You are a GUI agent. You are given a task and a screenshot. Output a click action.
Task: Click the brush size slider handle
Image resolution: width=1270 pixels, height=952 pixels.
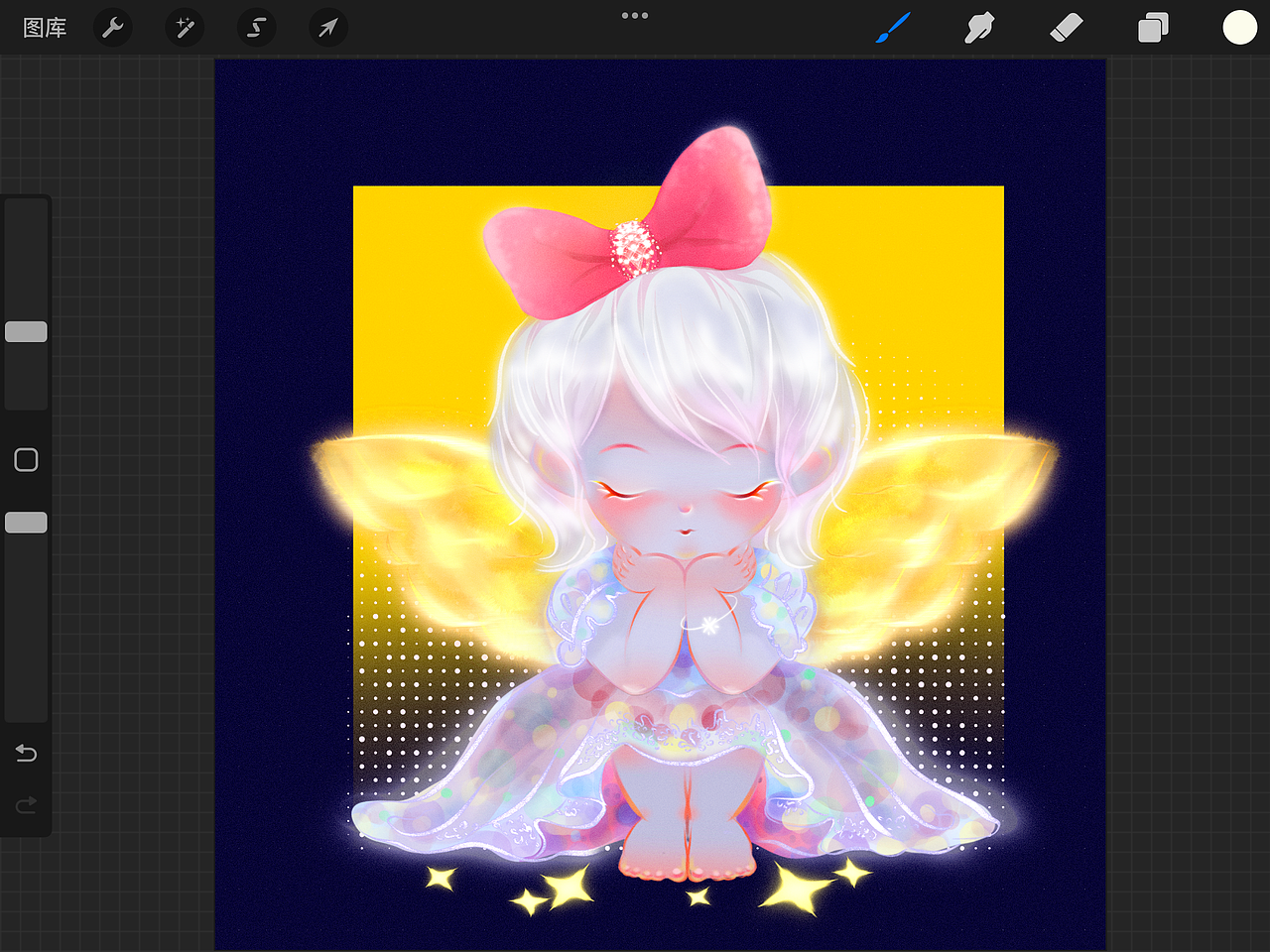pos(26,331)
